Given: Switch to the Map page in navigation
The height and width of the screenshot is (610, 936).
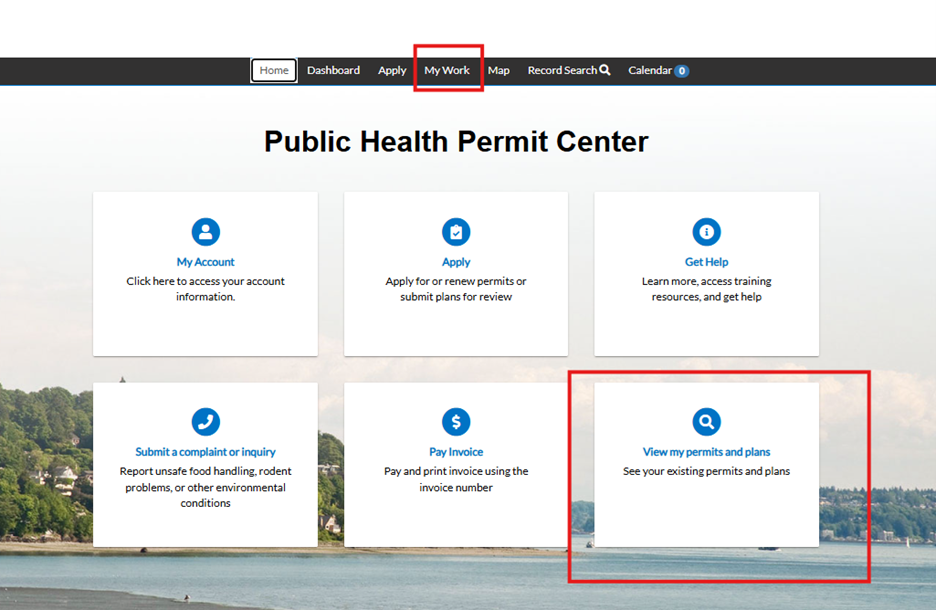Looking at the screenshot, I should click(499, 71).
